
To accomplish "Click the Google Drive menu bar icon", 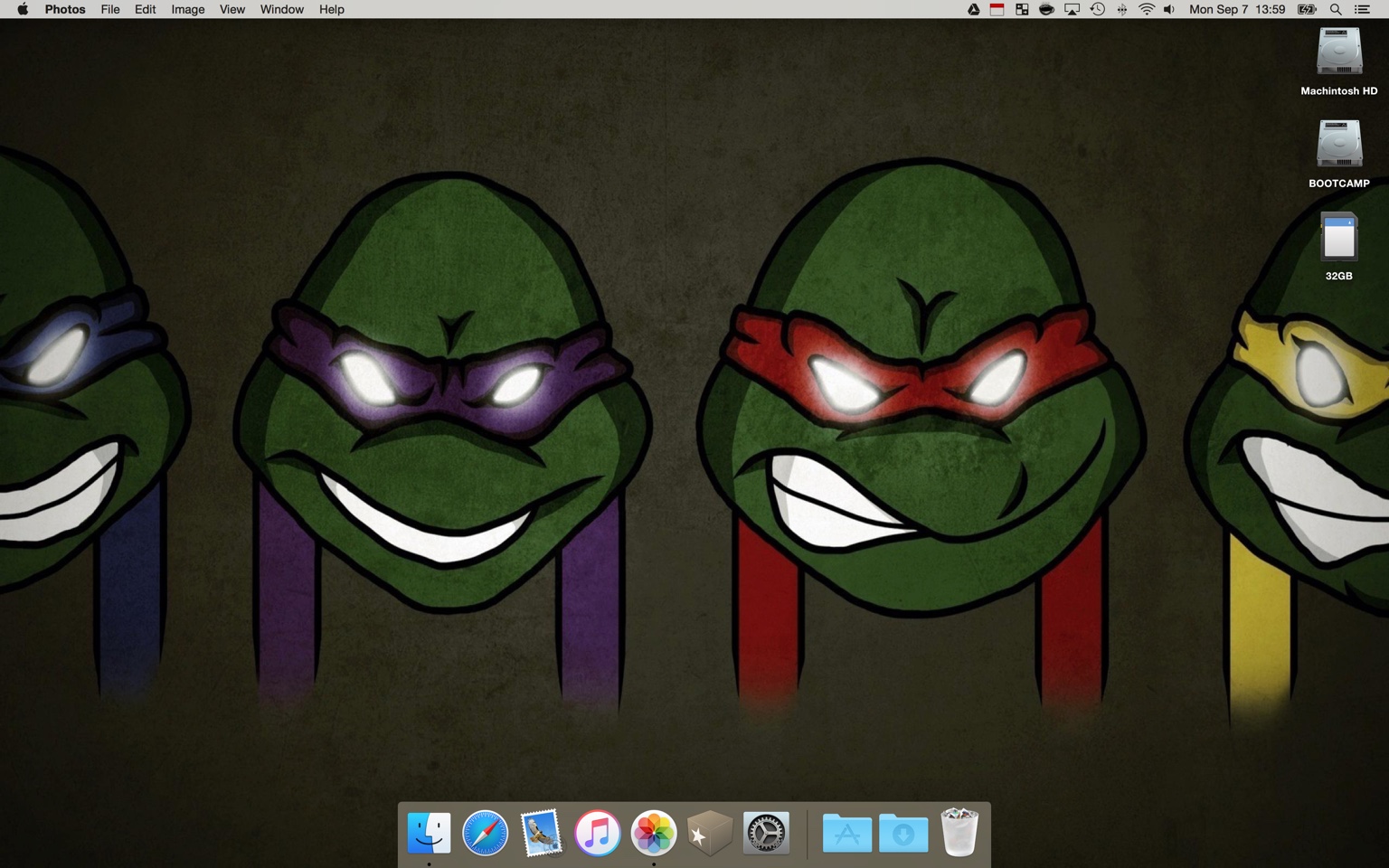I will pos(973,9).
